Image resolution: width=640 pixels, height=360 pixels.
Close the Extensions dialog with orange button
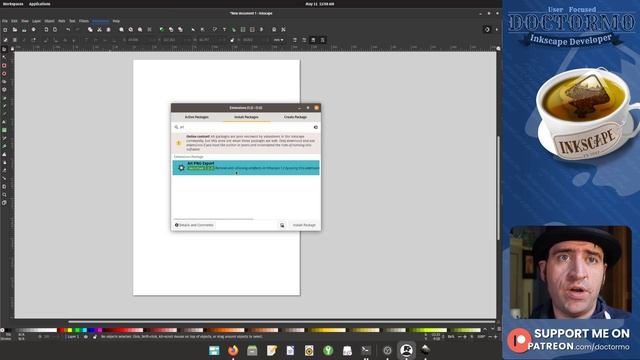pyautogui.click(x=316, y=108)
